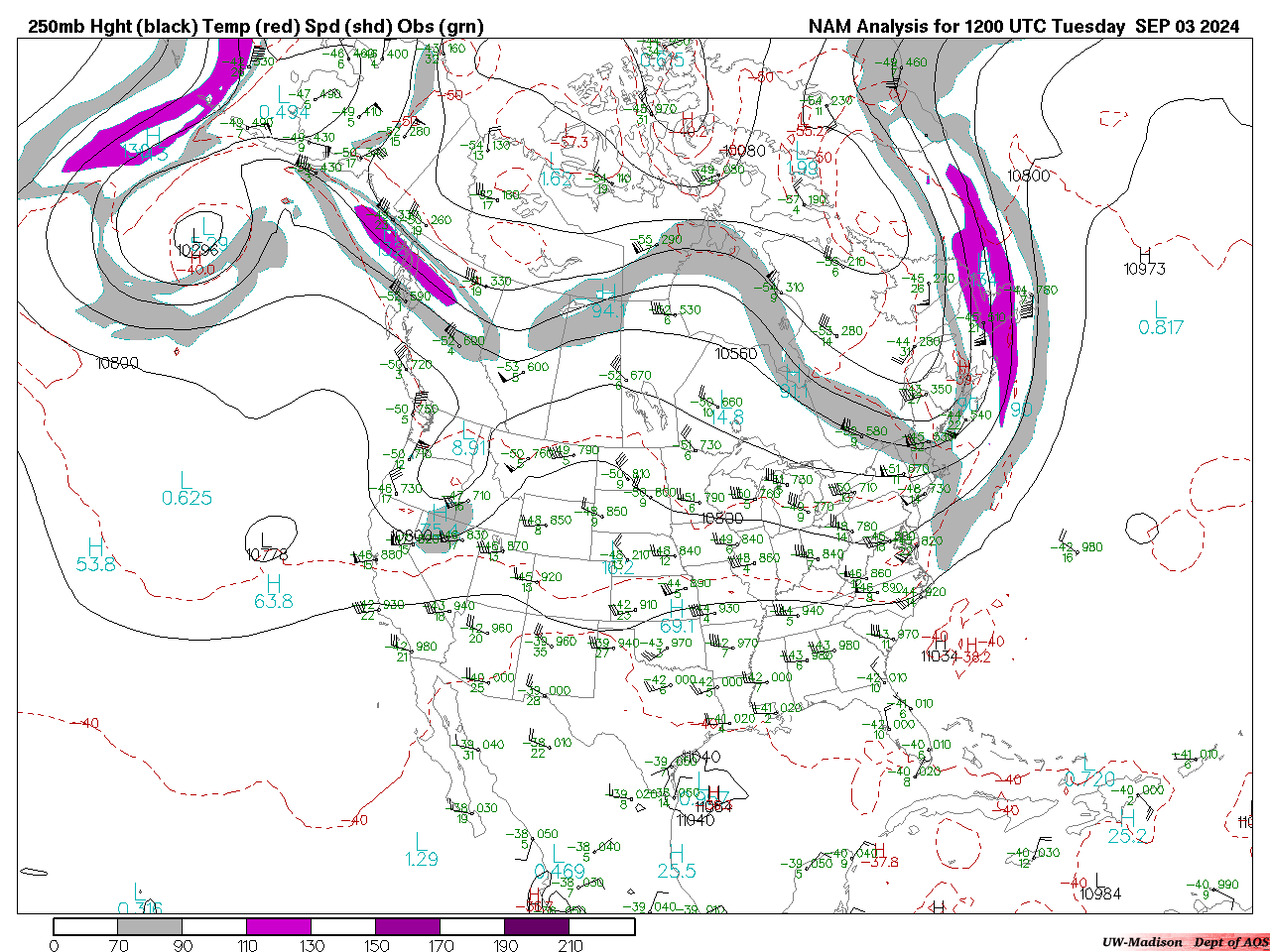Click the 10973 height label
Image resolution: width=1270 pixels, height=952 pixels.
(x=1144, y=269)
